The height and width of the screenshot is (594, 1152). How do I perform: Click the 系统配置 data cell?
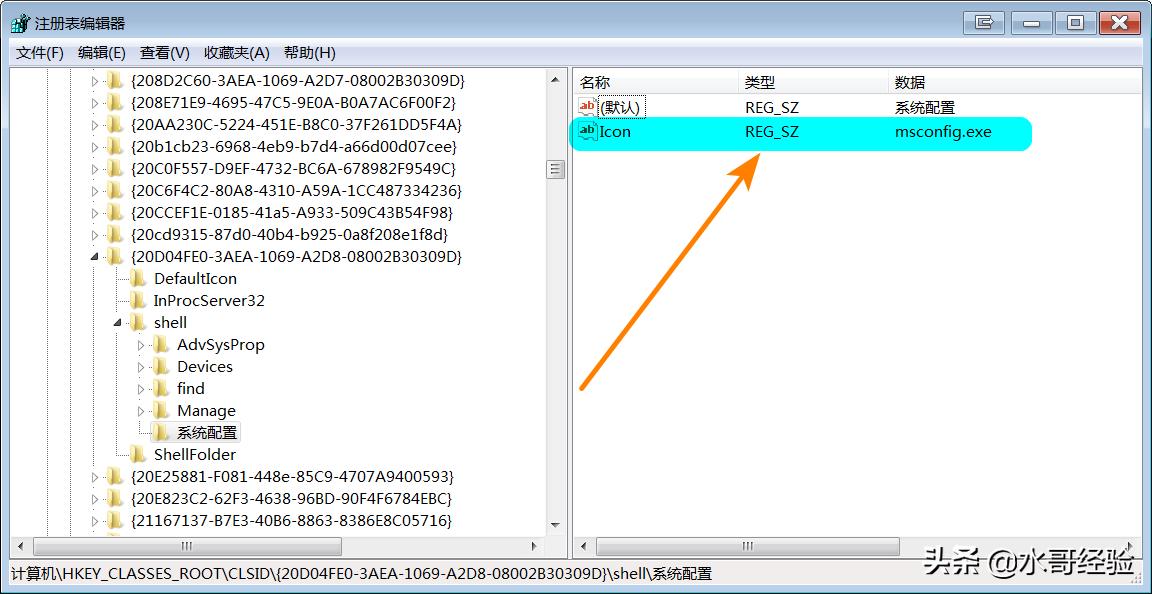coord(924,107)
